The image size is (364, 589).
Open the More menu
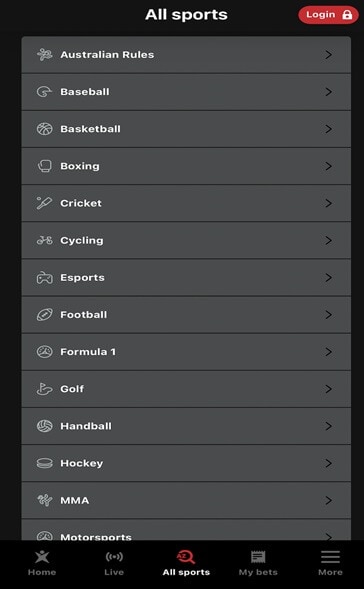pos(330,563)
